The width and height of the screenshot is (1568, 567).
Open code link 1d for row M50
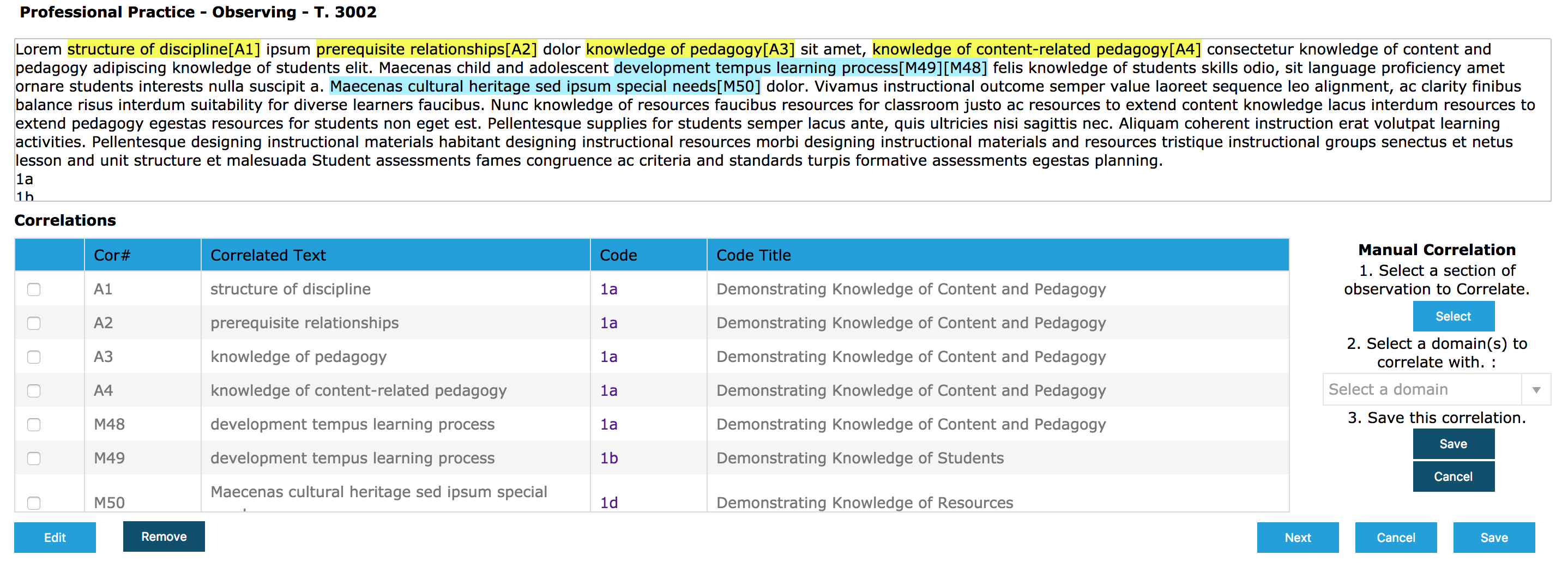click(608, 503)
